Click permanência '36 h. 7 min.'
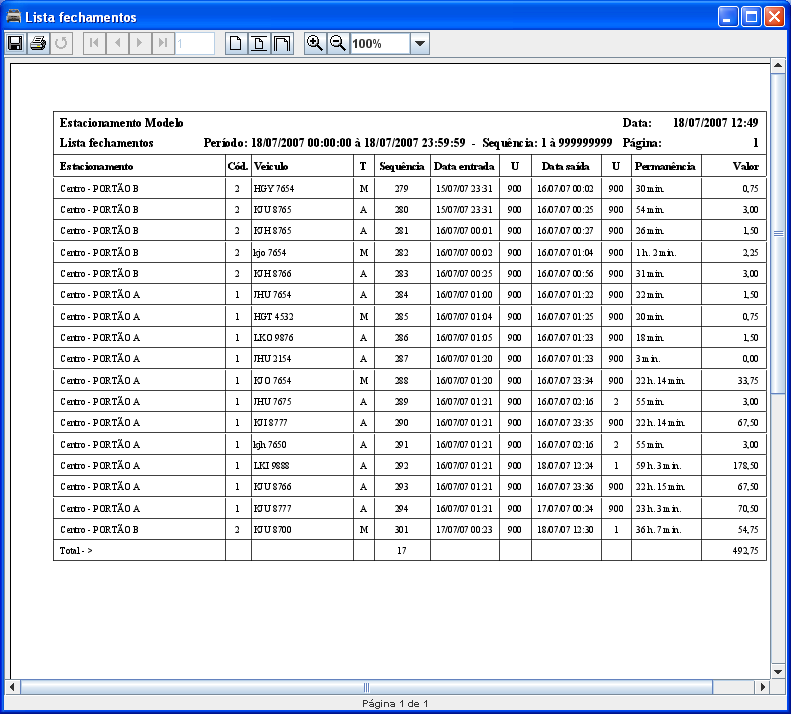 tap(658, 529)
